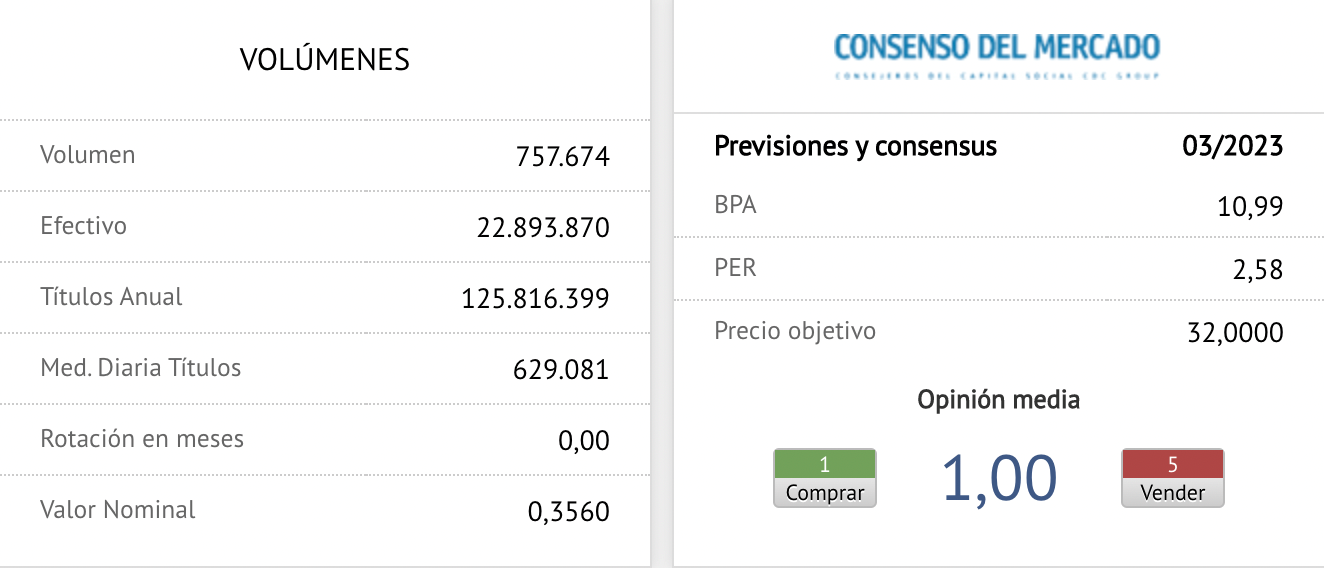The image size is (1324, 568).
Task: Click the large 1,00 opinion score
Action: pos(999,479)
